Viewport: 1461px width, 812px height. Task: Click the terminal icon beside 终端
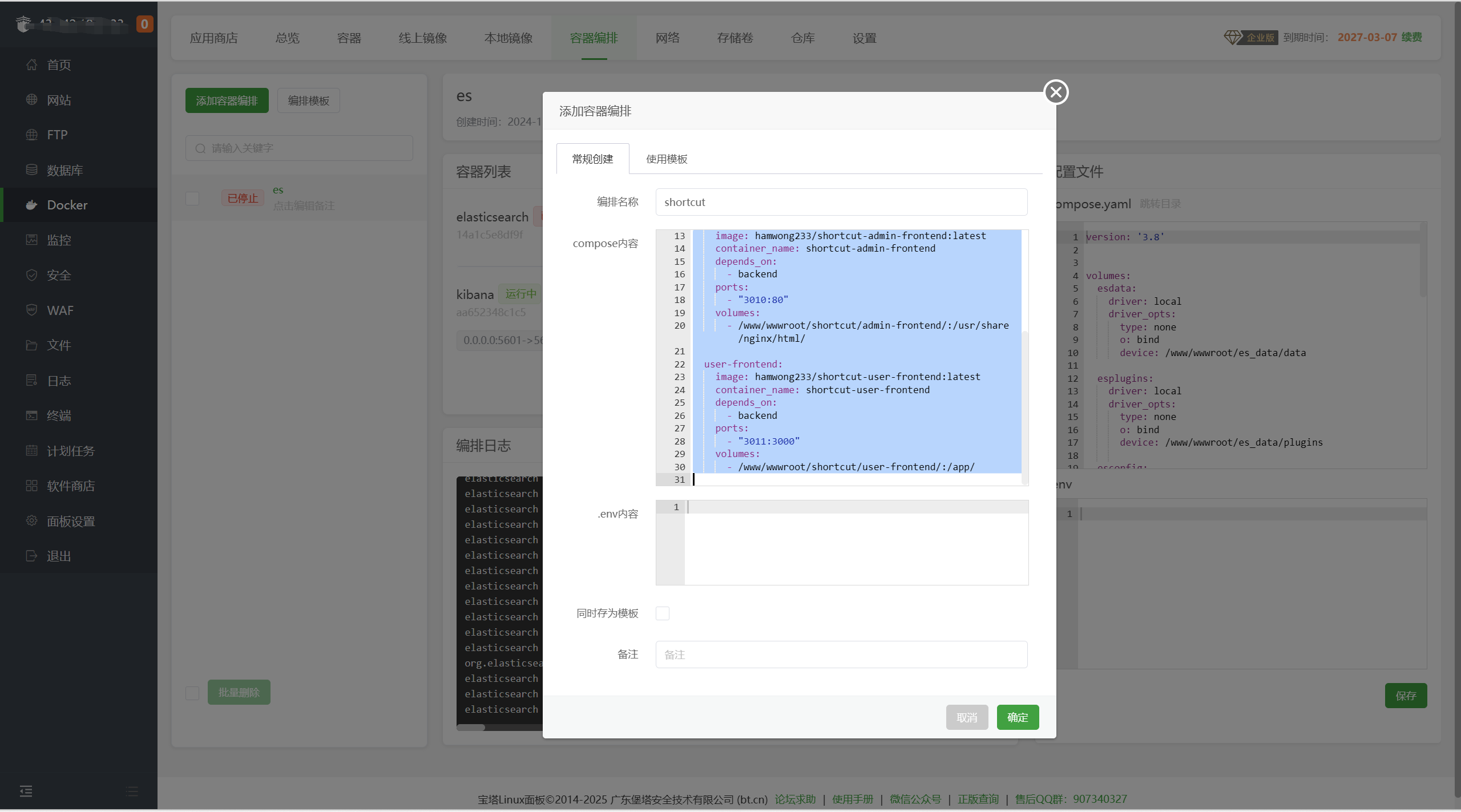[31, 415]
